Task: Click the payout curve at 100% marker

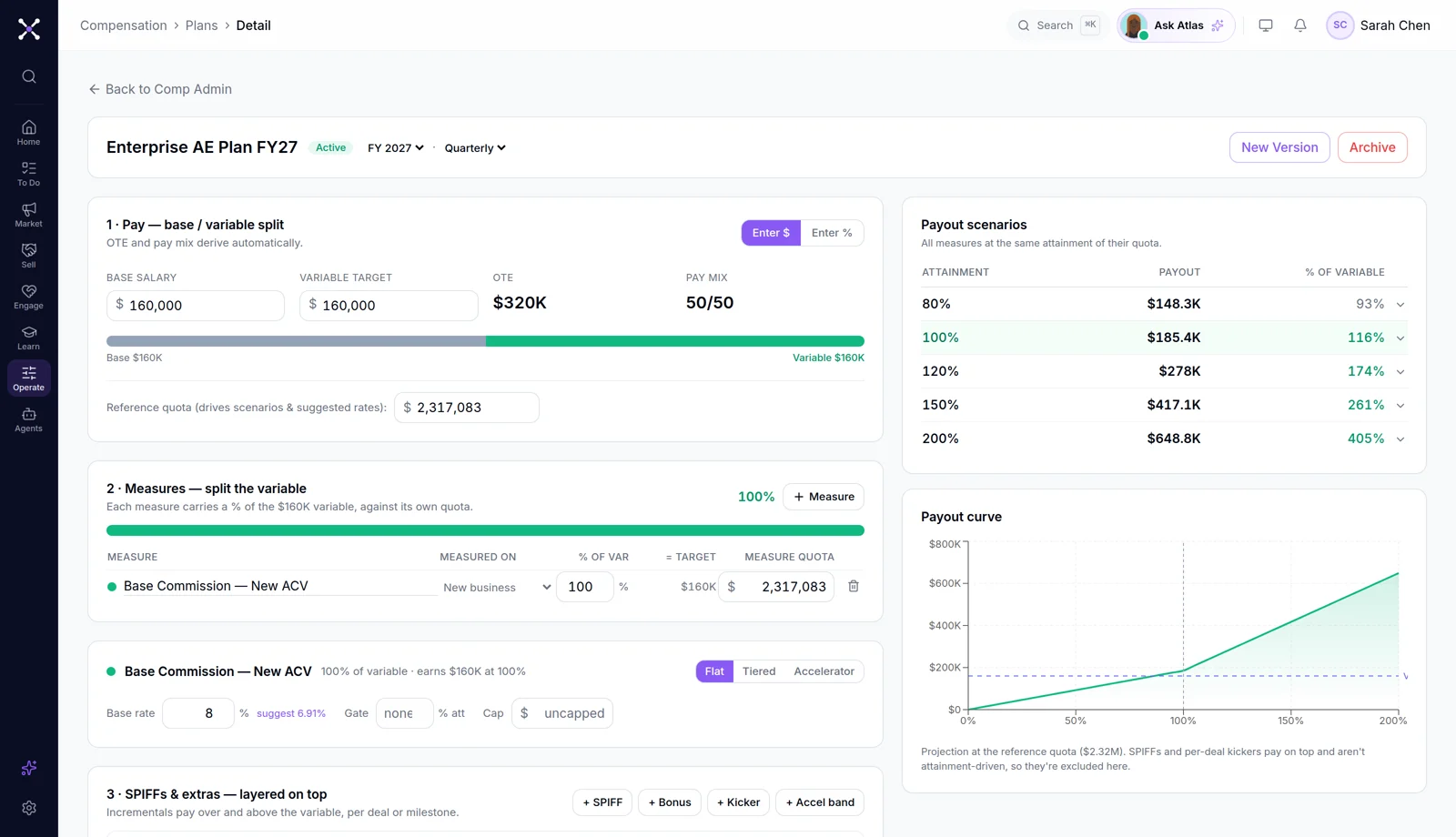Action: (1183, 671)
